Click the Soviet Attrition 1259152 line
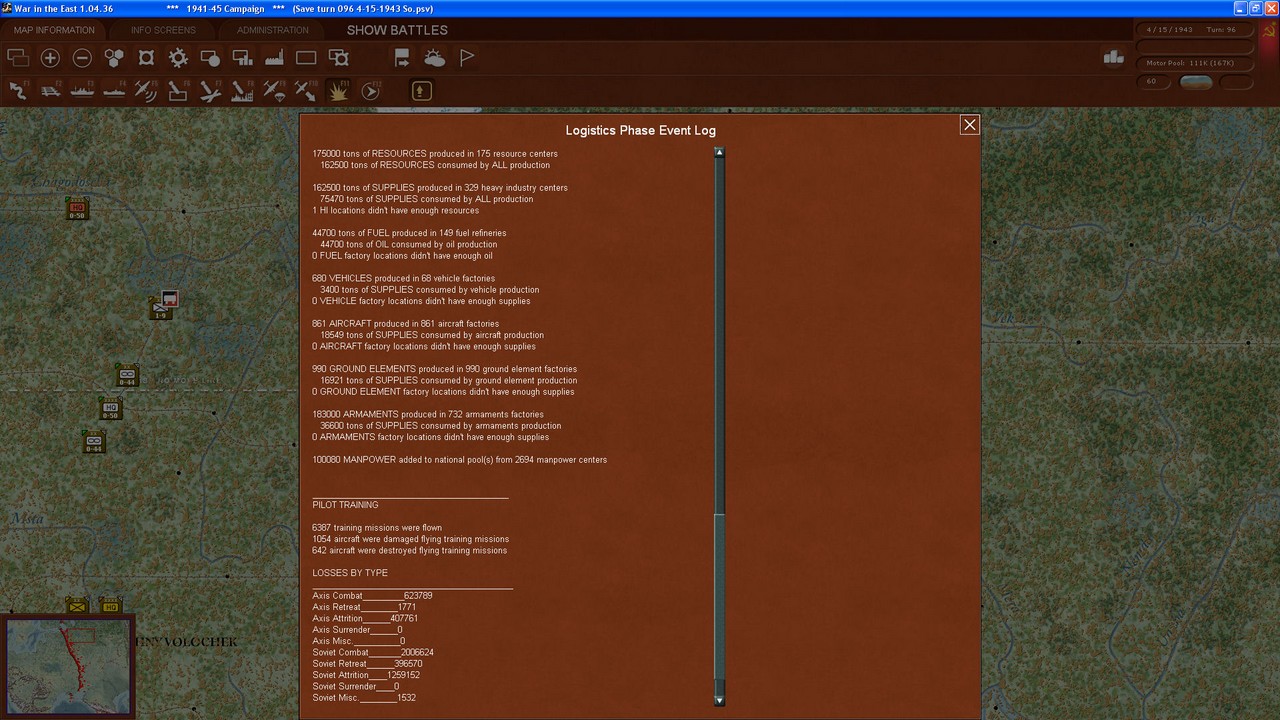1280x720 pixels. tap(366, 675)
